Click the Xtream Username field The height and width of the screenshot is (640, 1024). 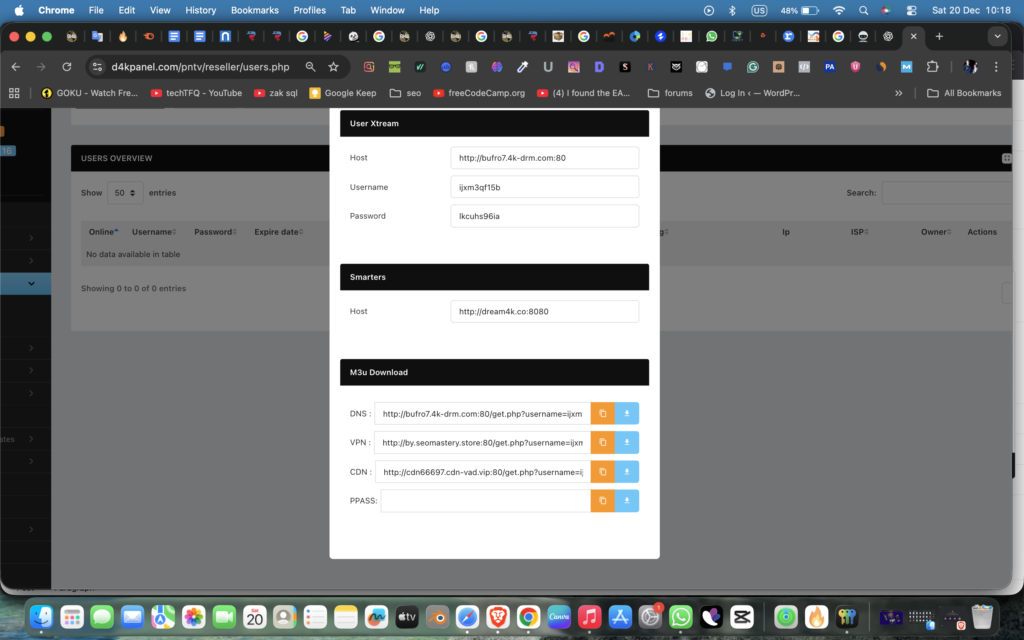coord(544,187)
